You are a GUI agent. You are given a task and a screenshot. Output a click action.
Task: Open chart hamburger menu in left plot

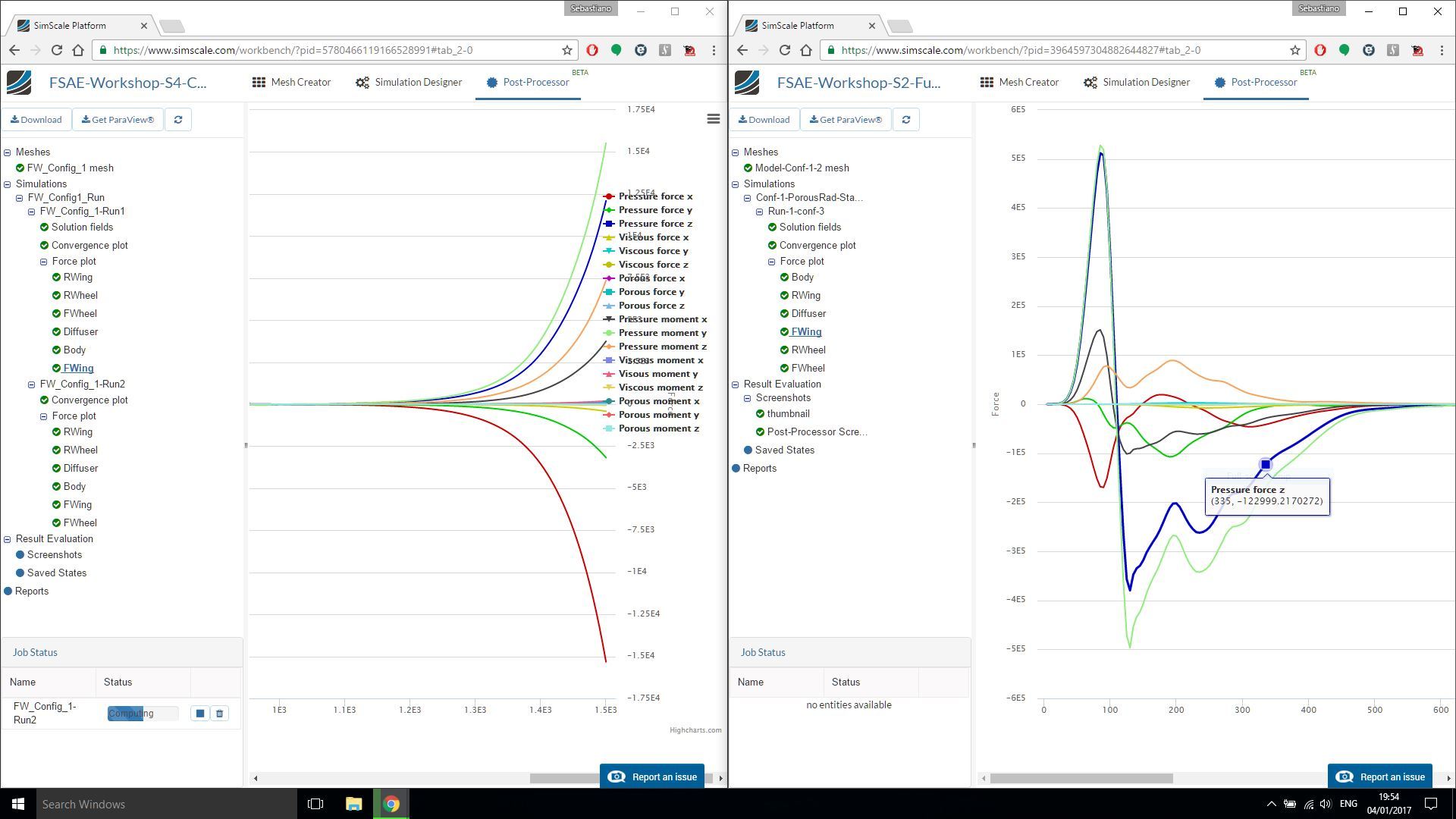713,119
